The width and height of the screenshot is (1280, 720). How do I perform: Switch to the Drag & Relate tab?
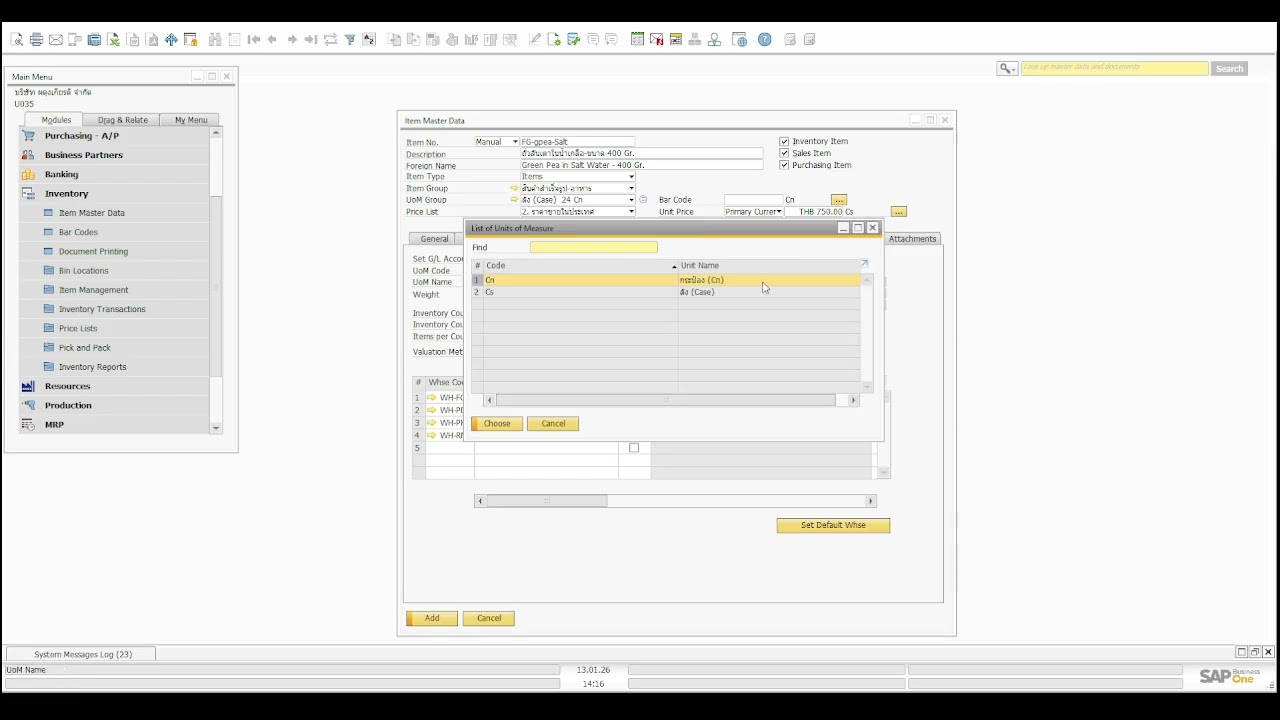123,120
